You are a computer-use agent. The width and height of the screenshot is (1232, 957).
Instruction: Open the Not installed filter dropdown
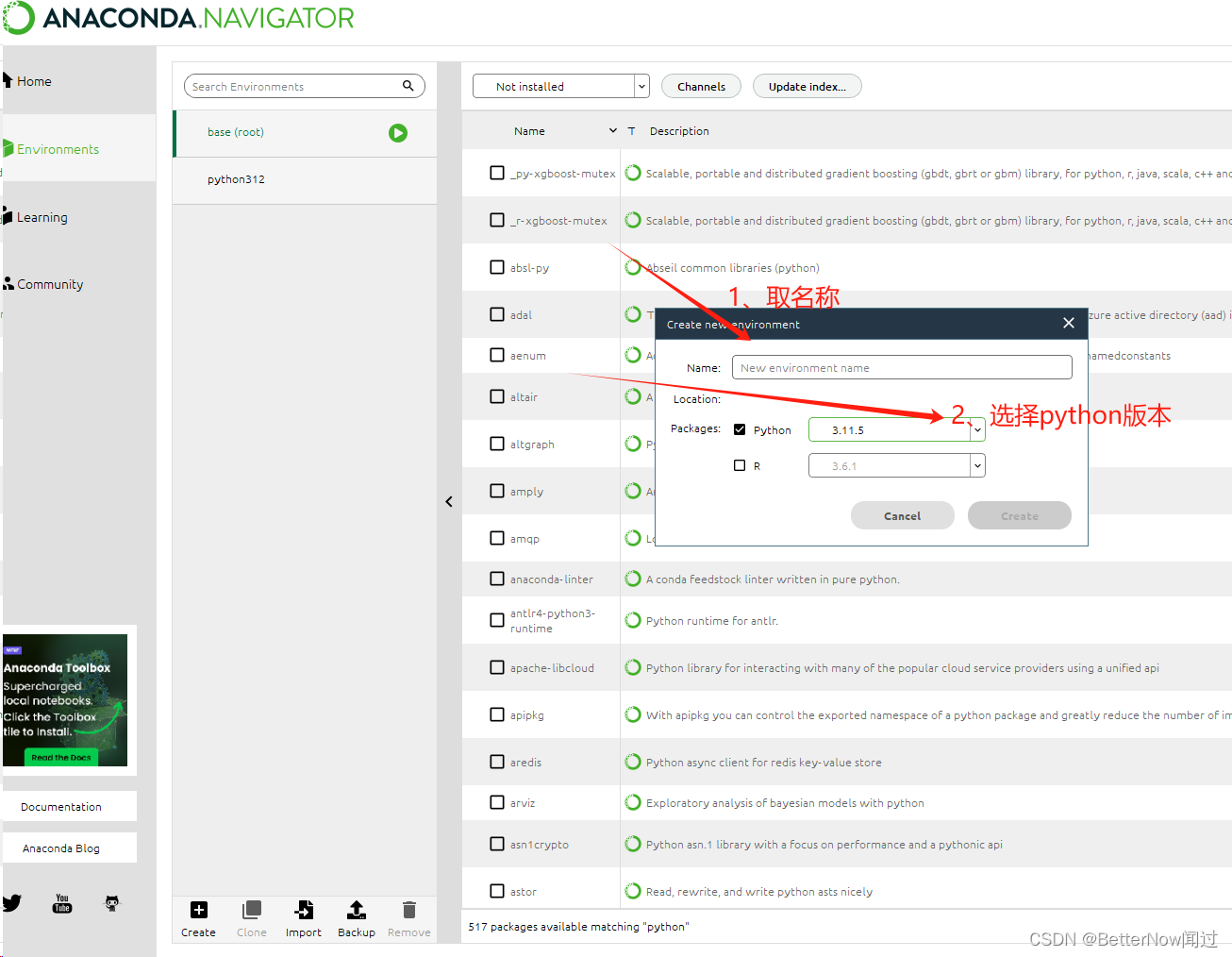561,86
